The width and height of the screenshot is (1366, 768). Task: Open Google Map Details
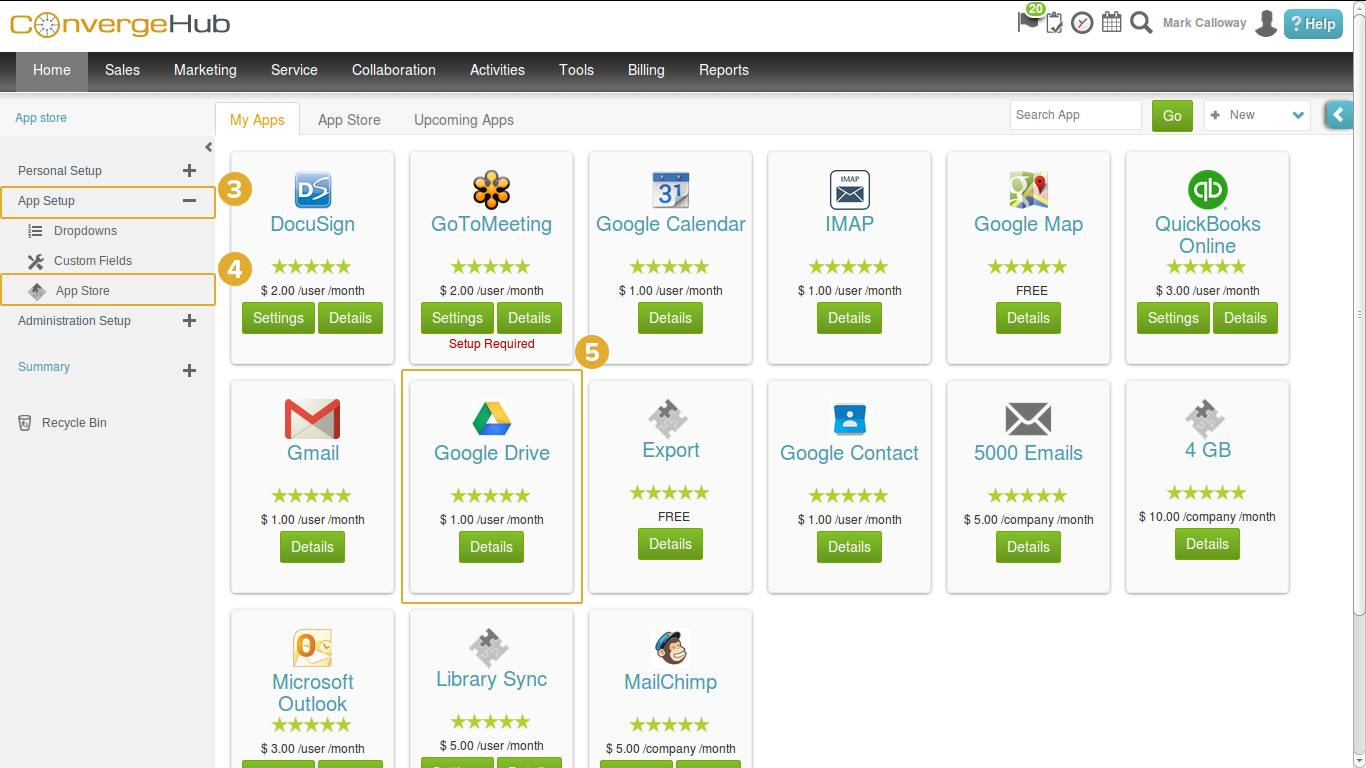(x=1028, y=318)
